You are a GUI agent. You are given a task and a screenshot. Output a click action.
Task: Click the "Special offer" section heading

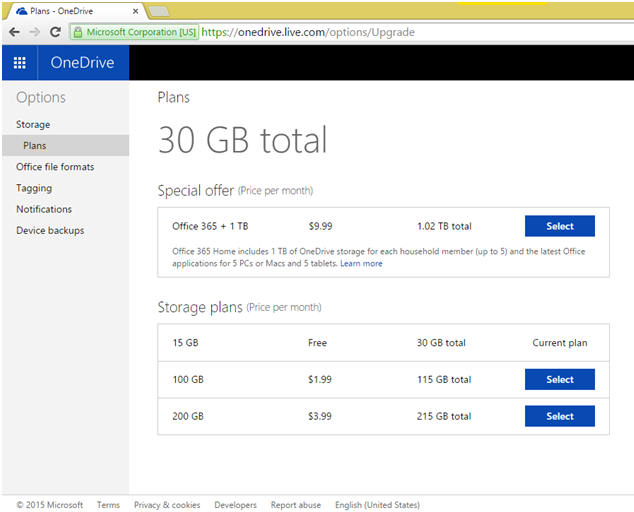(x=196, y=190)
